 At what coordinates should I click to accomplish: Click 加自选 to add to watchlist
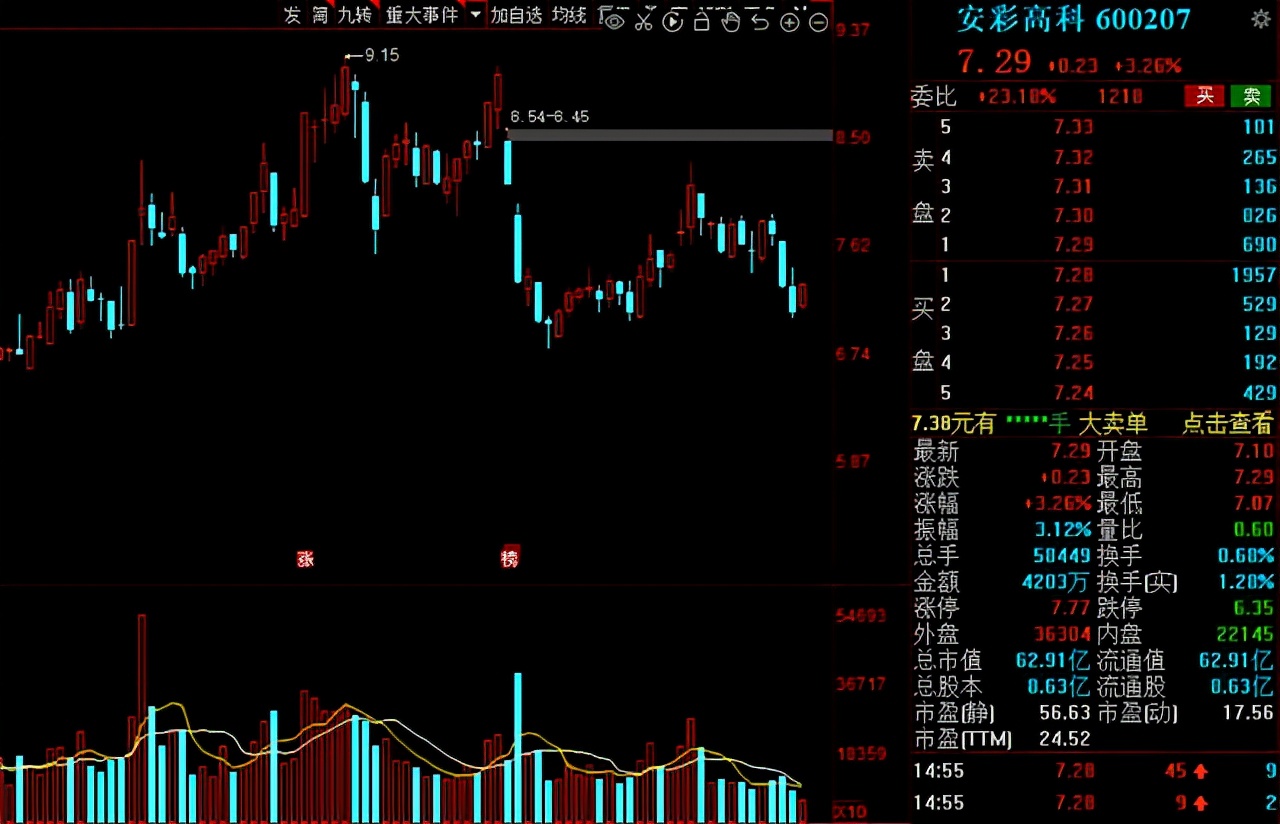click(x=516, y=15)
